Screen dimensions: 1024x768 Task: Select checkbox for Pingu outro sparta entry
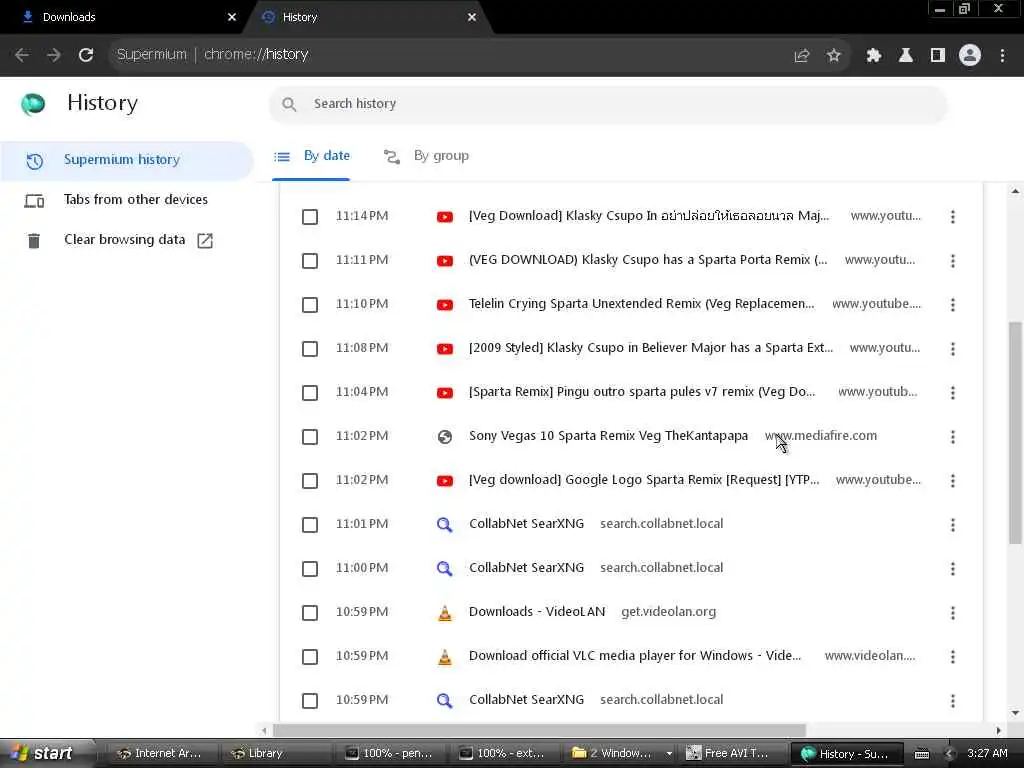point(310,392)
